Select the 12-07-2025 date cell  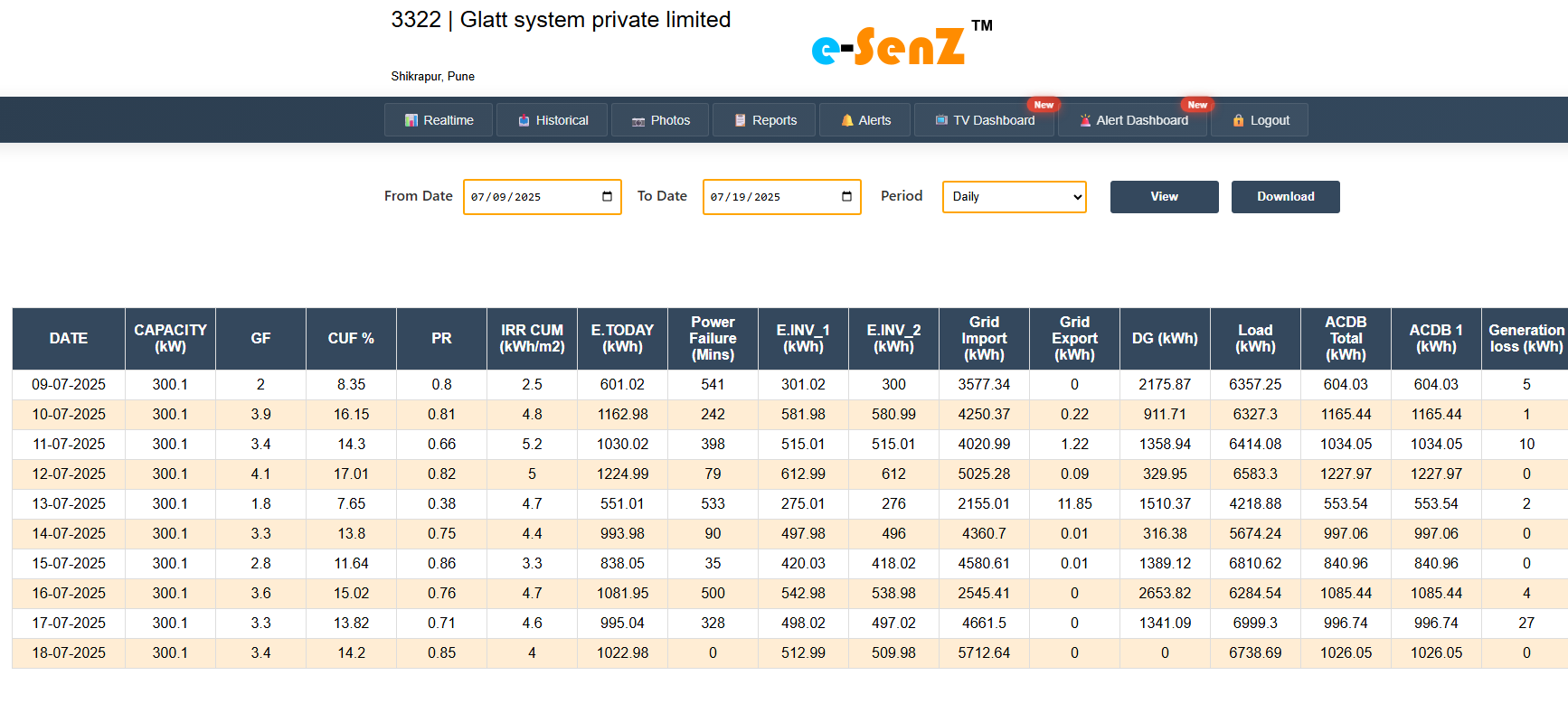[x=69, y=474]
